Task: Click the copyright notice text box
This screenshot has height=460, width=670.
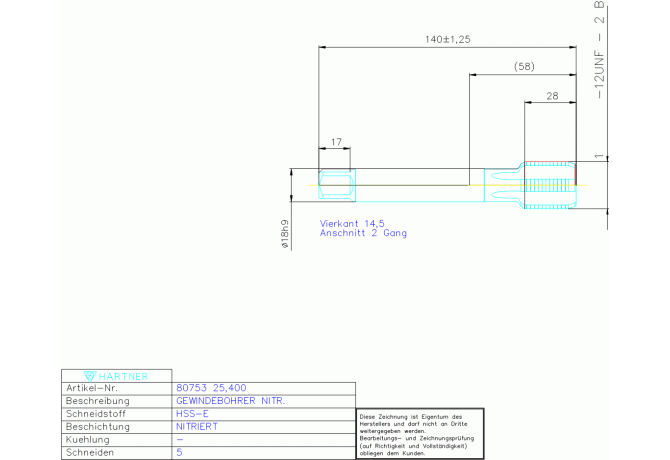Action: 420,434
